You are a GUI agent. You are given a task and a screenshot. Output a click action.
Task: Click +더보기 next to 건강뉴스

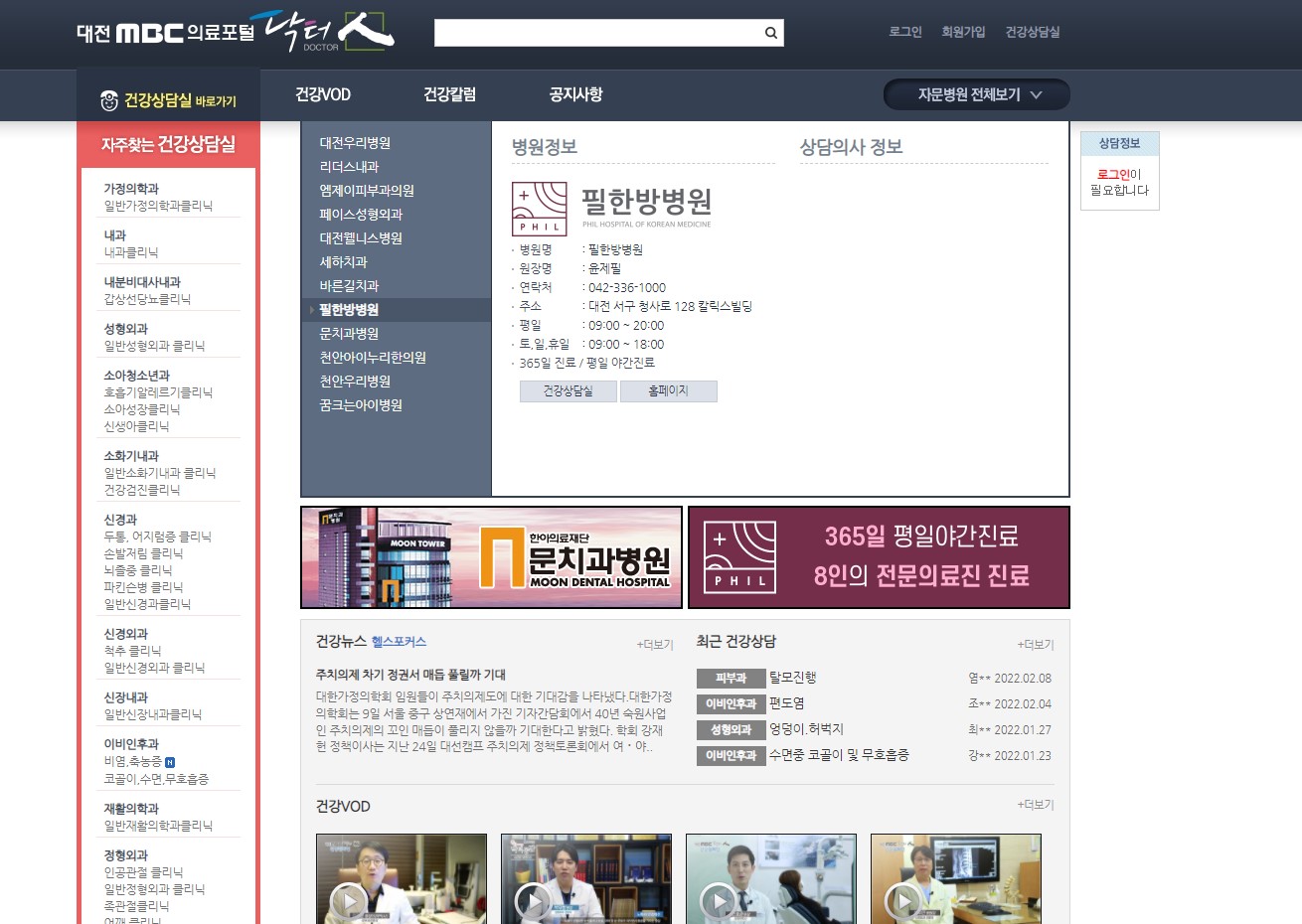[655, 645]
